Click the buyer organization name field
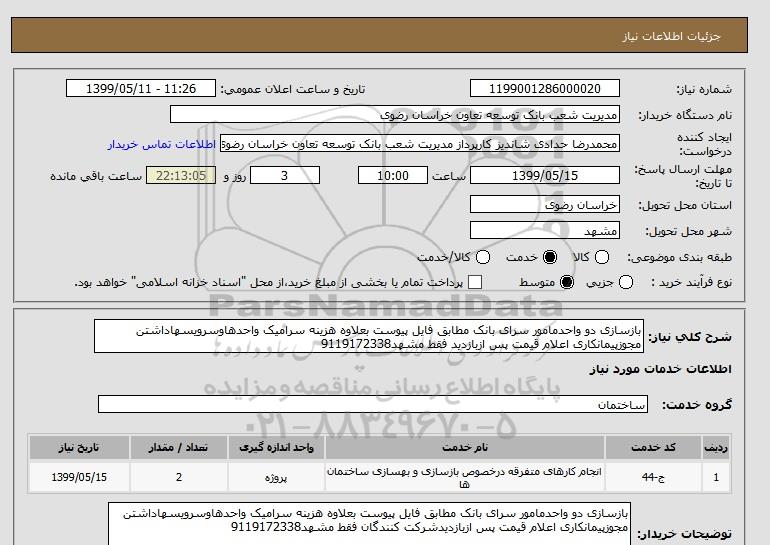This screenshot has height=545, width=770. tap(395, 115)
